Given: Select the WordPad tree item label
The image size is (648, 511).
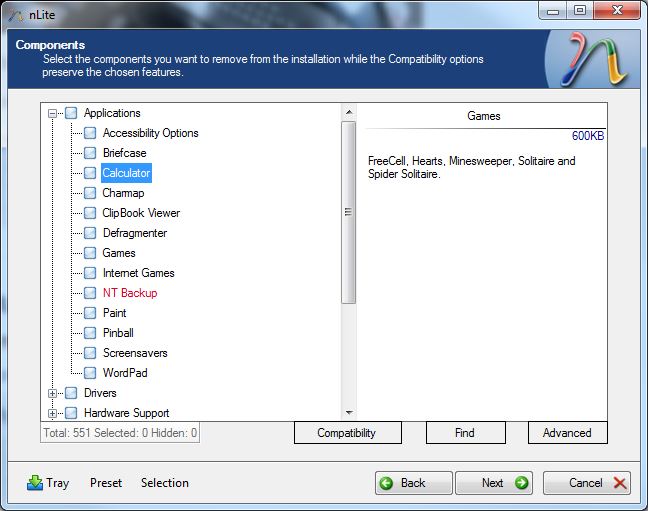Looking at the screenshot, I should (x=125, y=373).
